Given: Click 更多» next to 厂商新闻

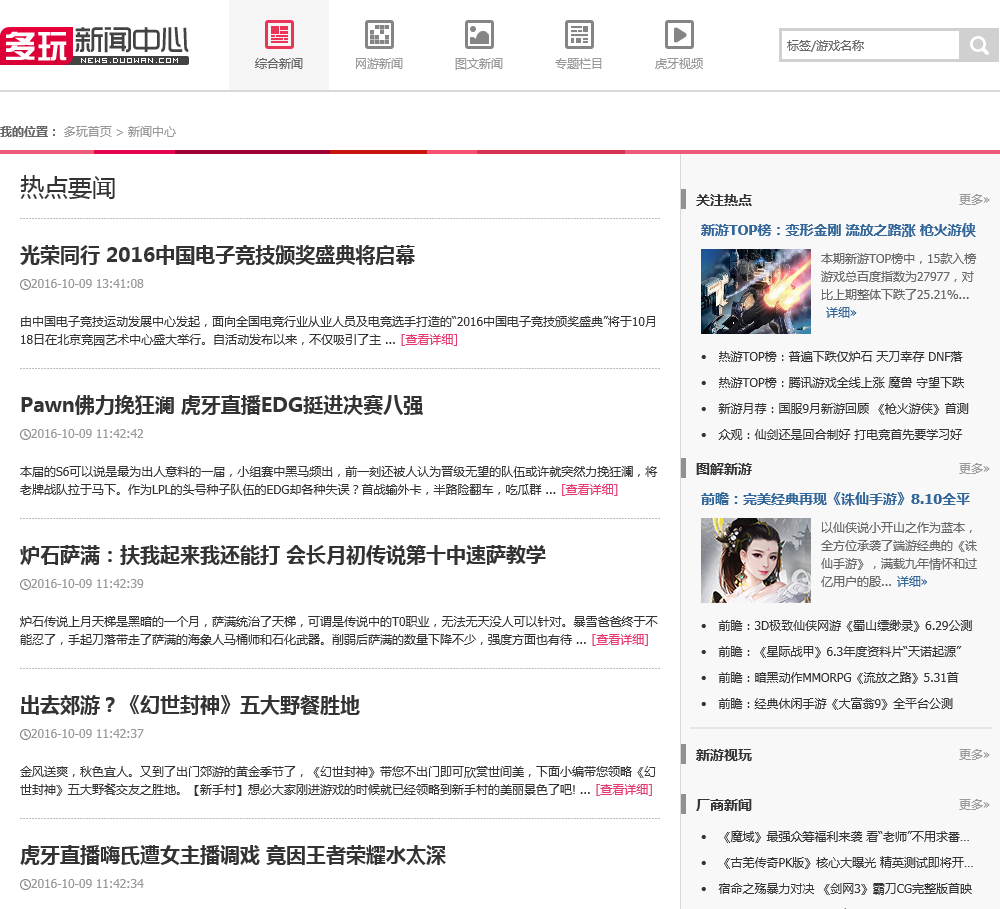Looking at the screenshot, I should 974,804.
